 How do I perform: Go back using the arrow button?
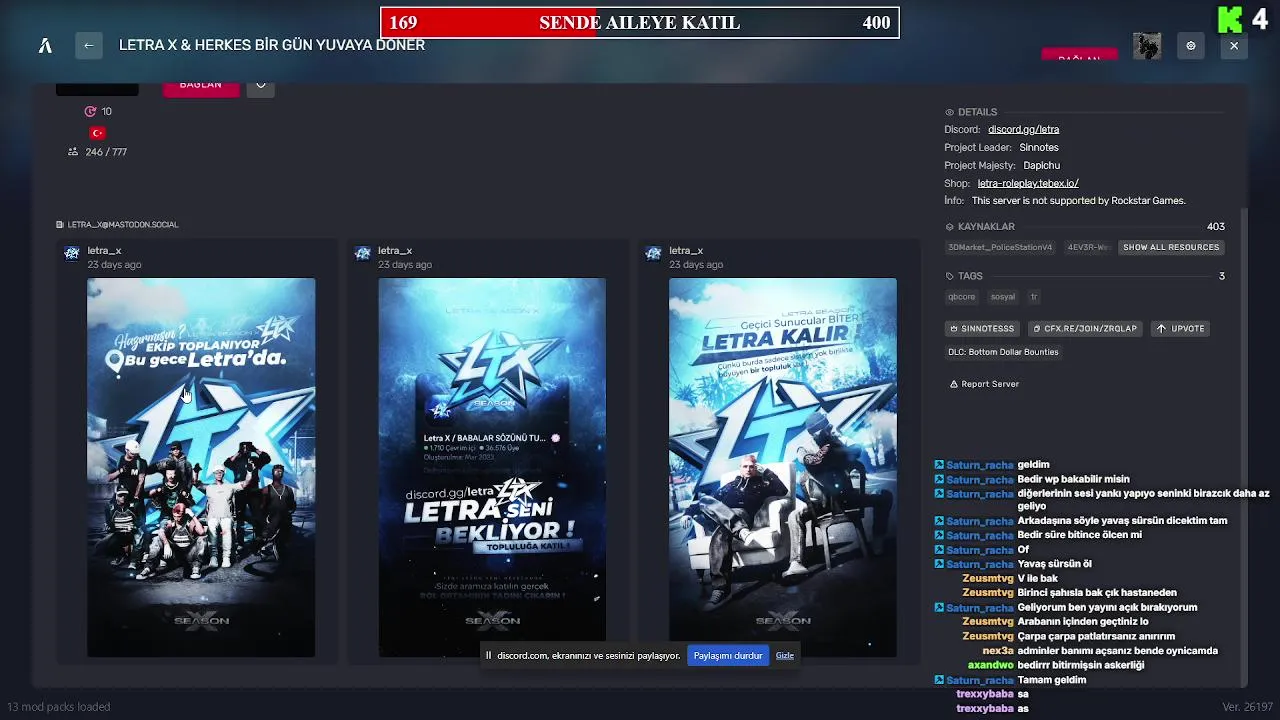point(89,45)
